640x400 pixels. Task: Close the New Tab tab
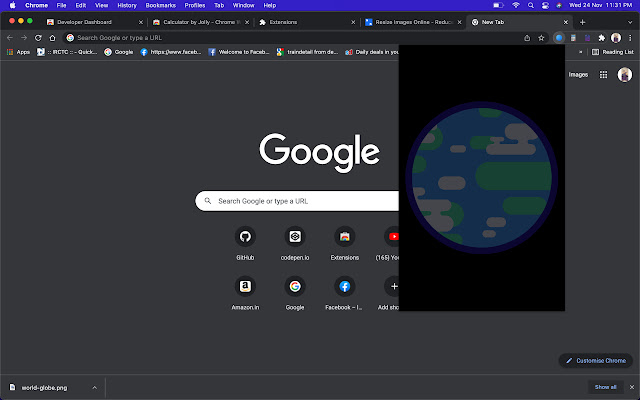point(566,22)
